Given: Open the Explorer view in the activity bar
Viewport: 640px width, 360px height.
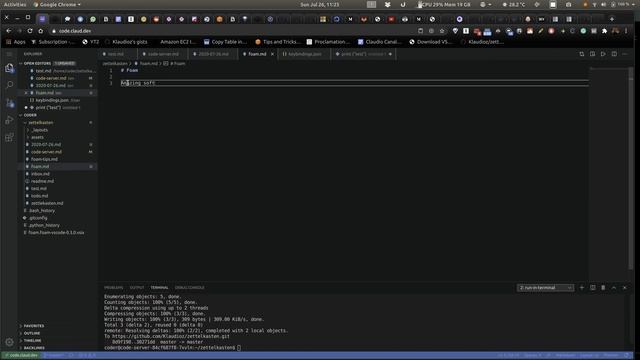Looking at the screenshot, I should click(x=9, y=68).
